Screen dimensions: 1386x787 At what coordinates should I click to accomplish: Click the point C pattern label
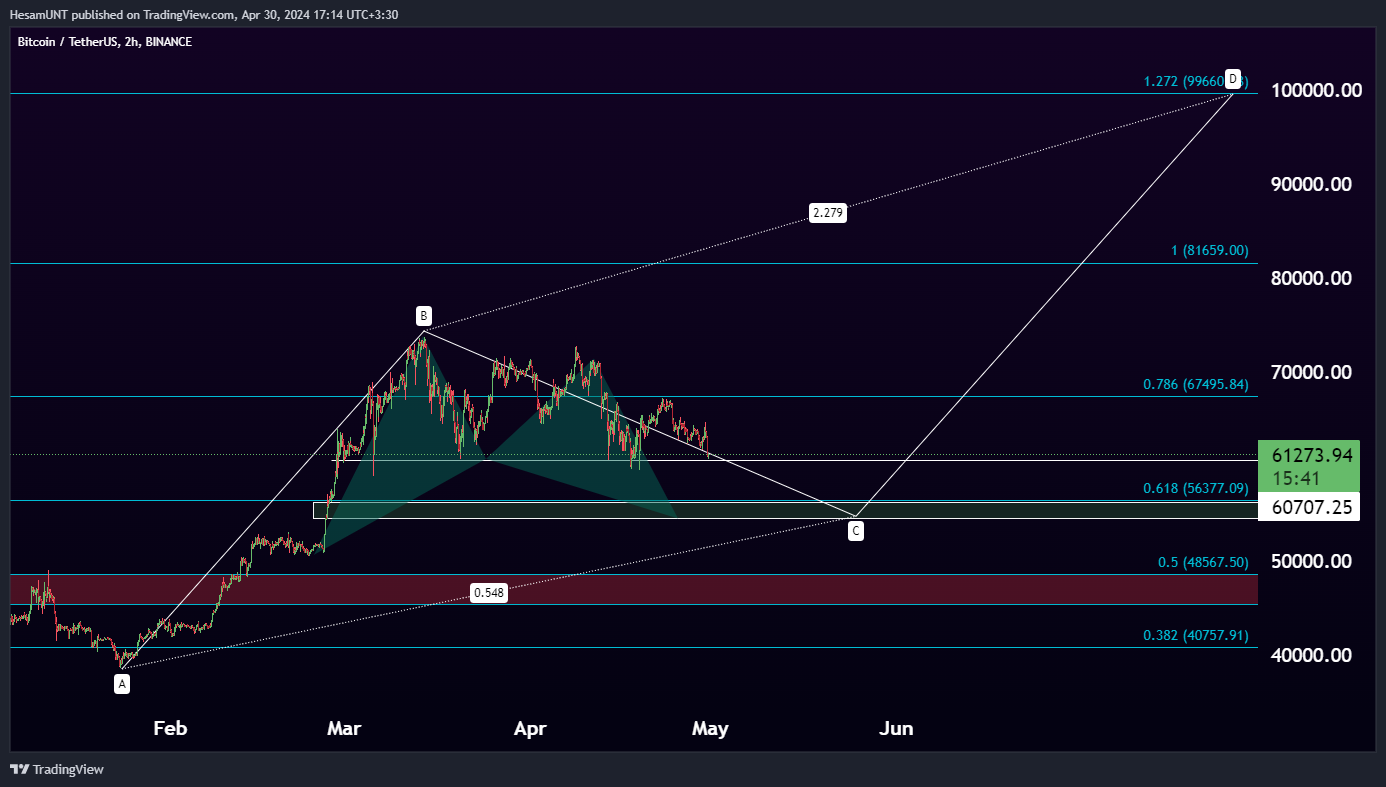point(857,531)
